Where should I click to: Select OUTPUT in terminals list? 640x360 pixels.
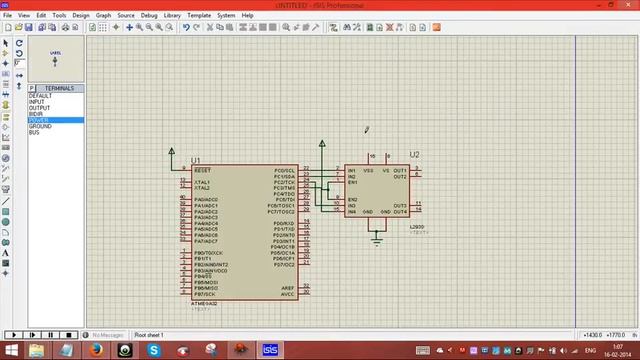(39, 108)
